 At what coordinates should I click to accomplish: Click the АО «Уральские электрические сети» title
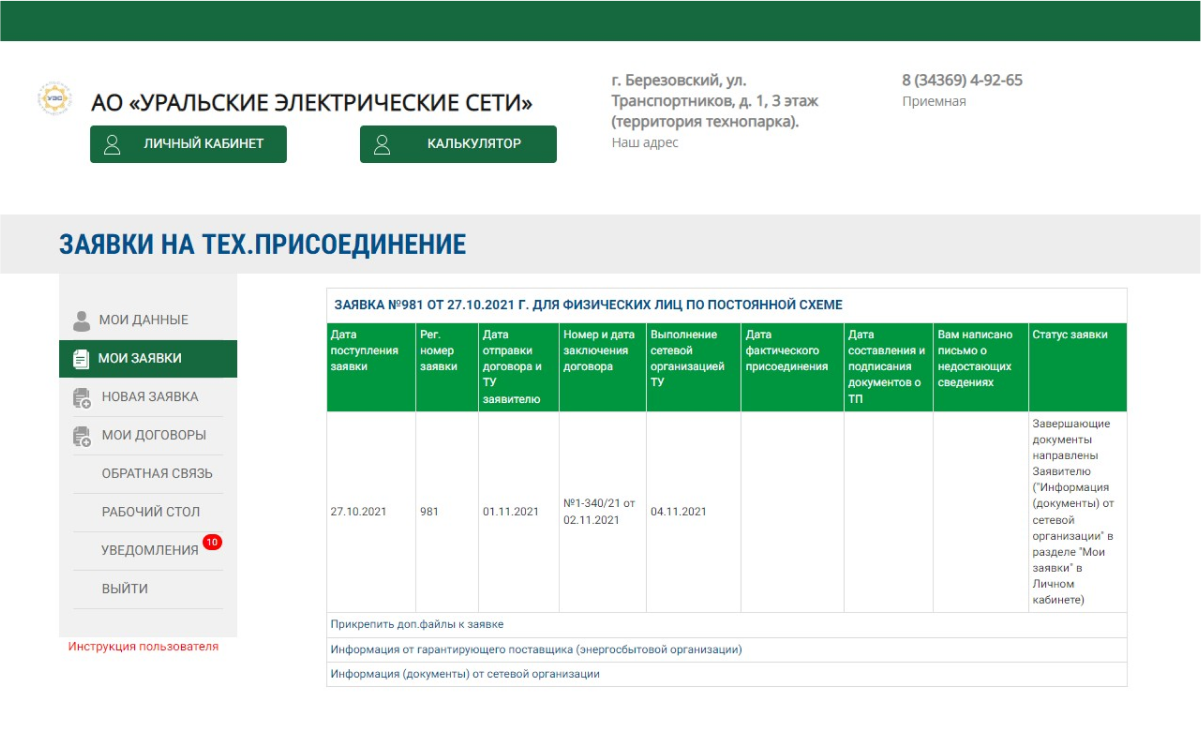click(x=312, y=103)
